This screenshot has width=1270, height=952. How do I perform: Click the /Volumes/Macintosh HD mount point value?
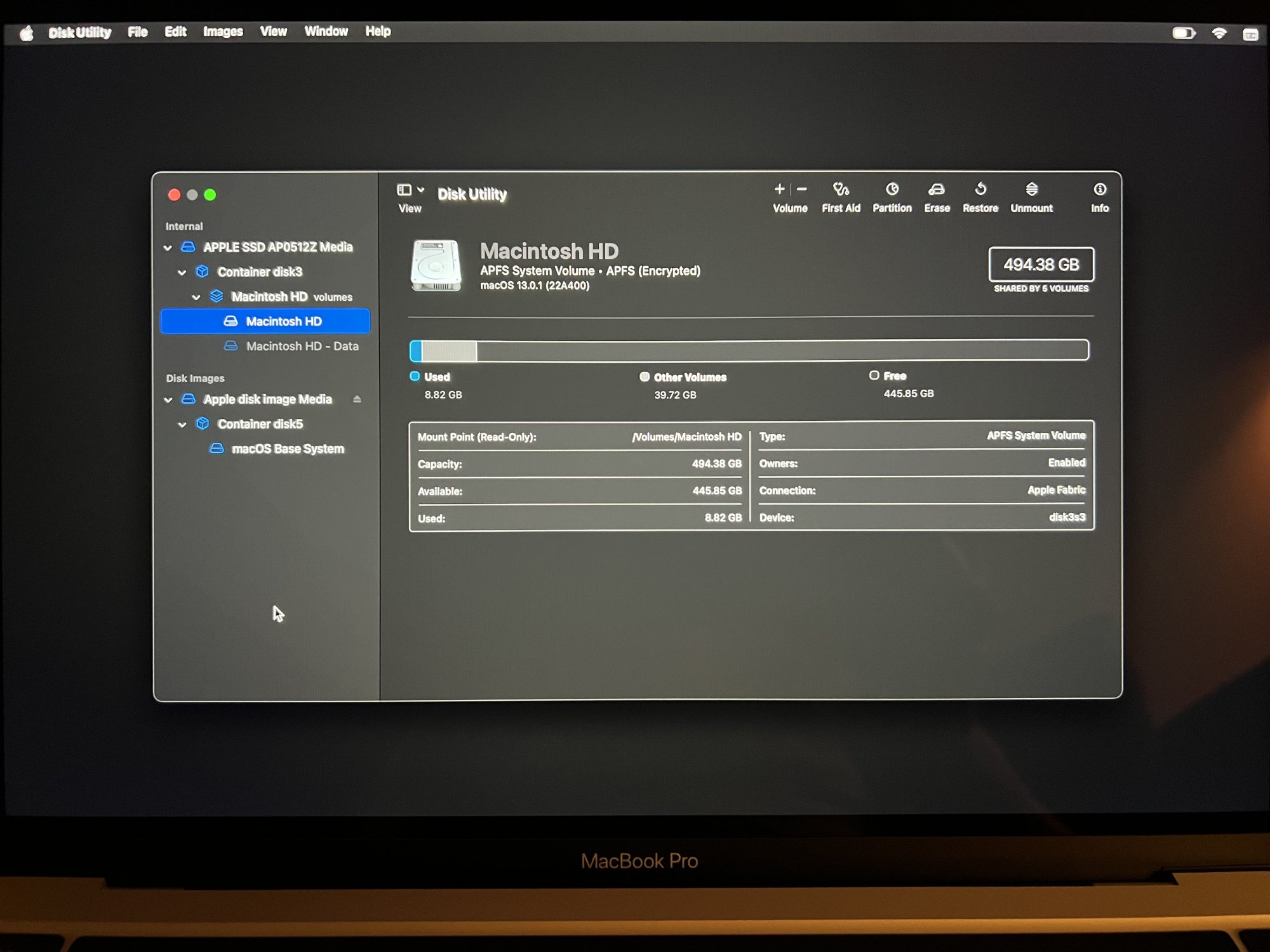point(686,437)
